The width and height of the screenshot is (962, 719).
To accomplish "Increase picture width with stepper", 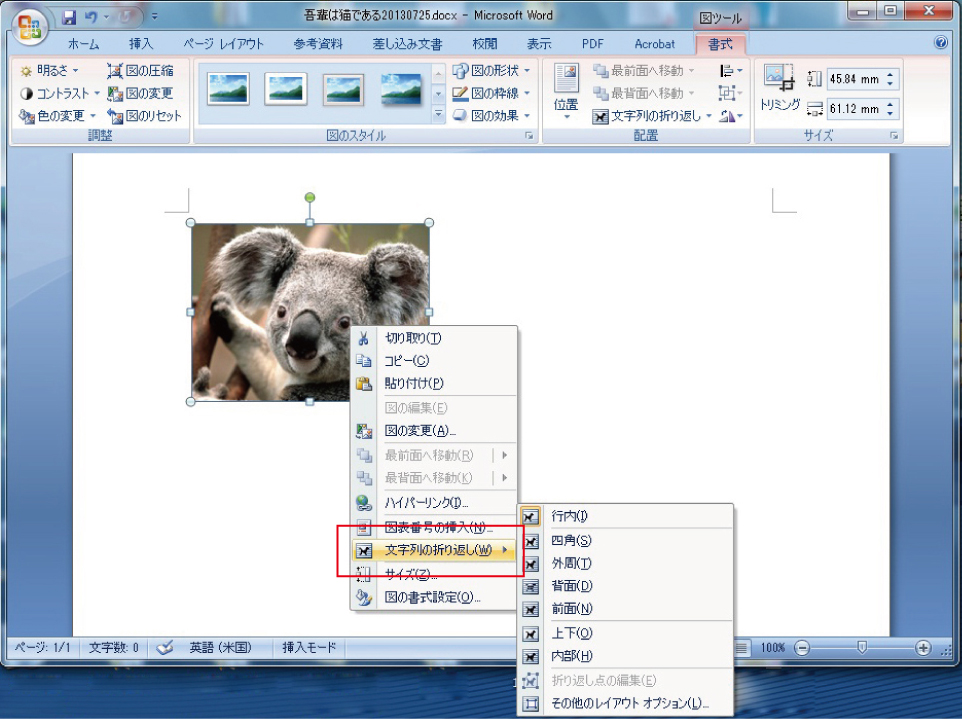I will (x=890, y=104).
